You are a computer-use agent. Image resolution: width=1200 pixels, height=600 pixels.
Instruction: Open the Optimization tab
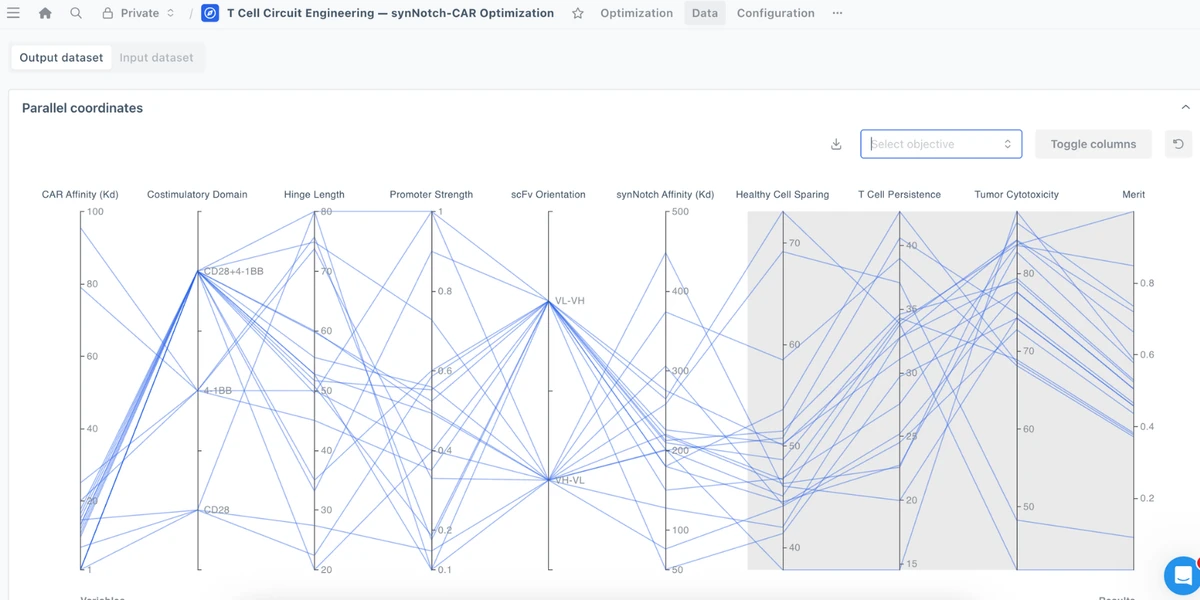pyautogui.click(x=636, y=13)
